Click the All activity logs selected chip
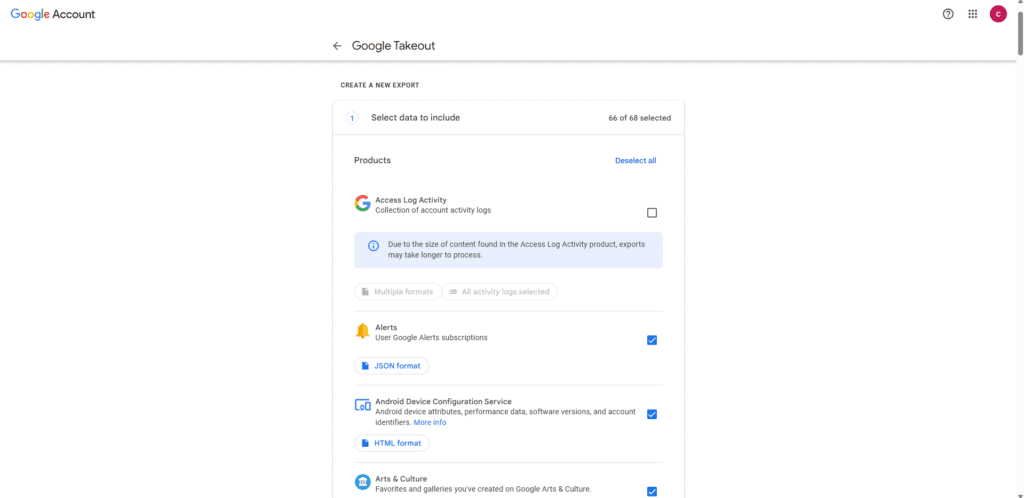 pos(499,292)
